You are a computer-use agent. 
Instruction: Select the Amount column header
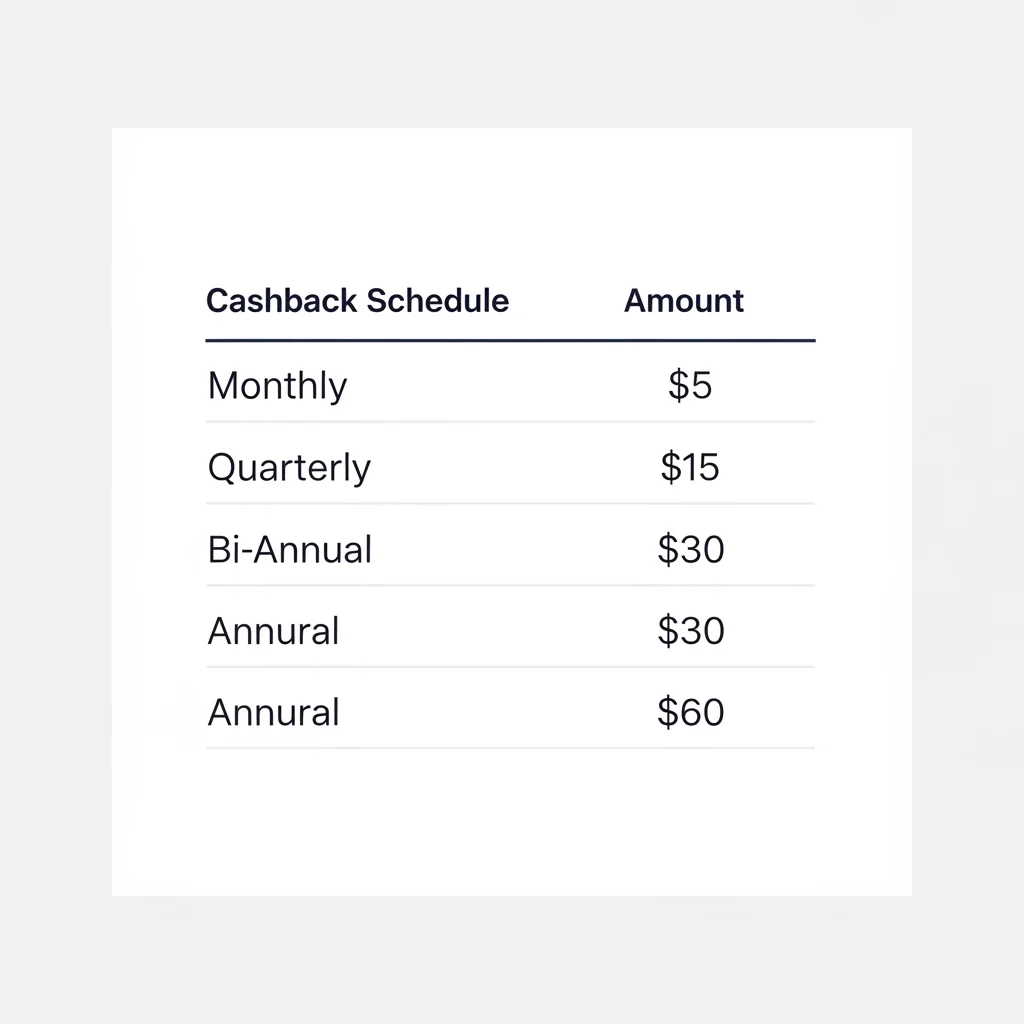[x=684, y=301]
